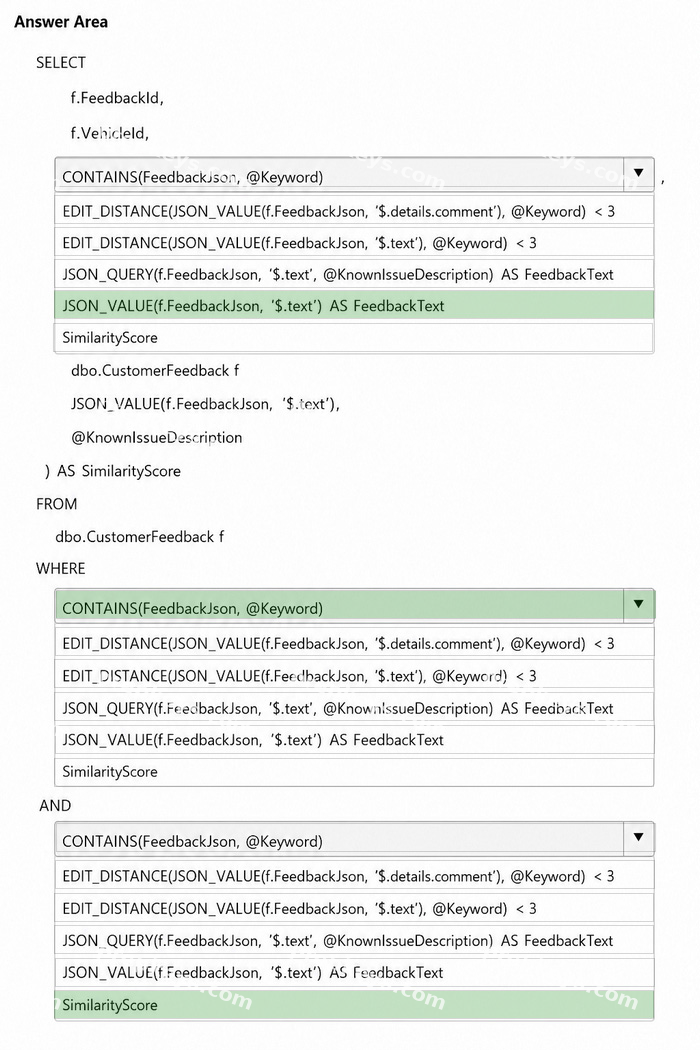
Task: Select highlighted JSON_VALUE AS FeedbackText in SELECT list
Action: pyautogui.click(x=354, y=305)
